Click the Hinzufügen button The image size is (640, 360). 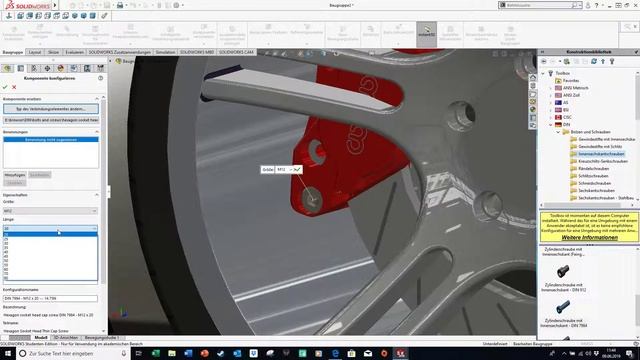click(x=15, y=175)
